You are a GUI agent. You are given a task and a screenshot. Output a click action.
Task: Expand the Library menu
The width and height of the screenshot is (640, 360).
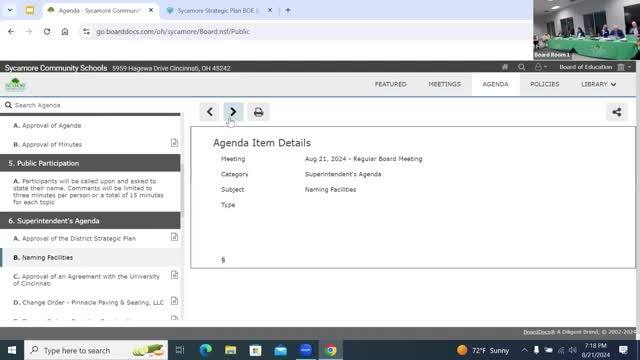[598, 84]
